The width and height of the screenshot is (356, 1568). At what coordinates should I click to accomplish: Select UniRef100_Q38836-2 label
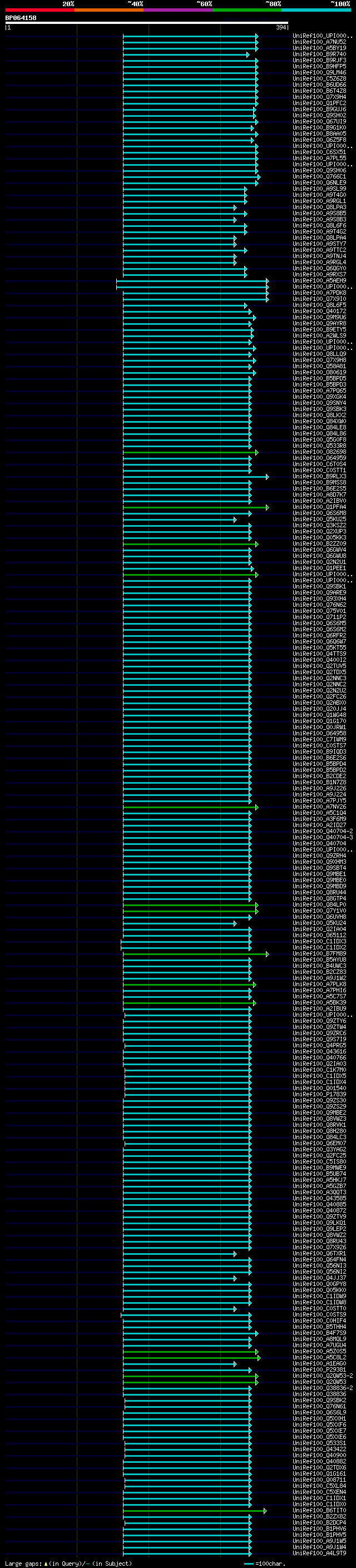tap(323, 1388)
